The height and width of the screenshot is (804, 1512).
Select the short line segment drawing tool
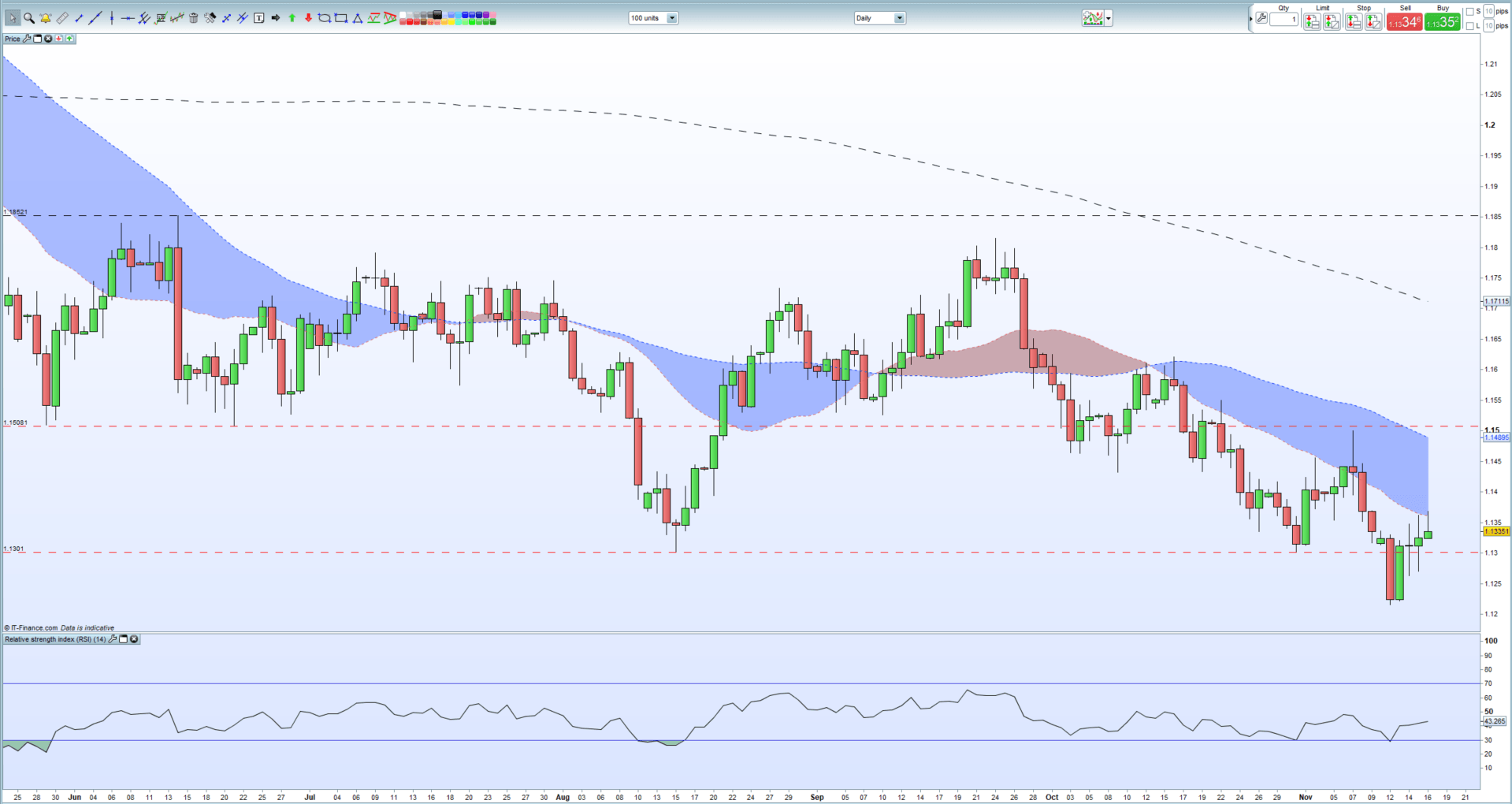[79, 18]
